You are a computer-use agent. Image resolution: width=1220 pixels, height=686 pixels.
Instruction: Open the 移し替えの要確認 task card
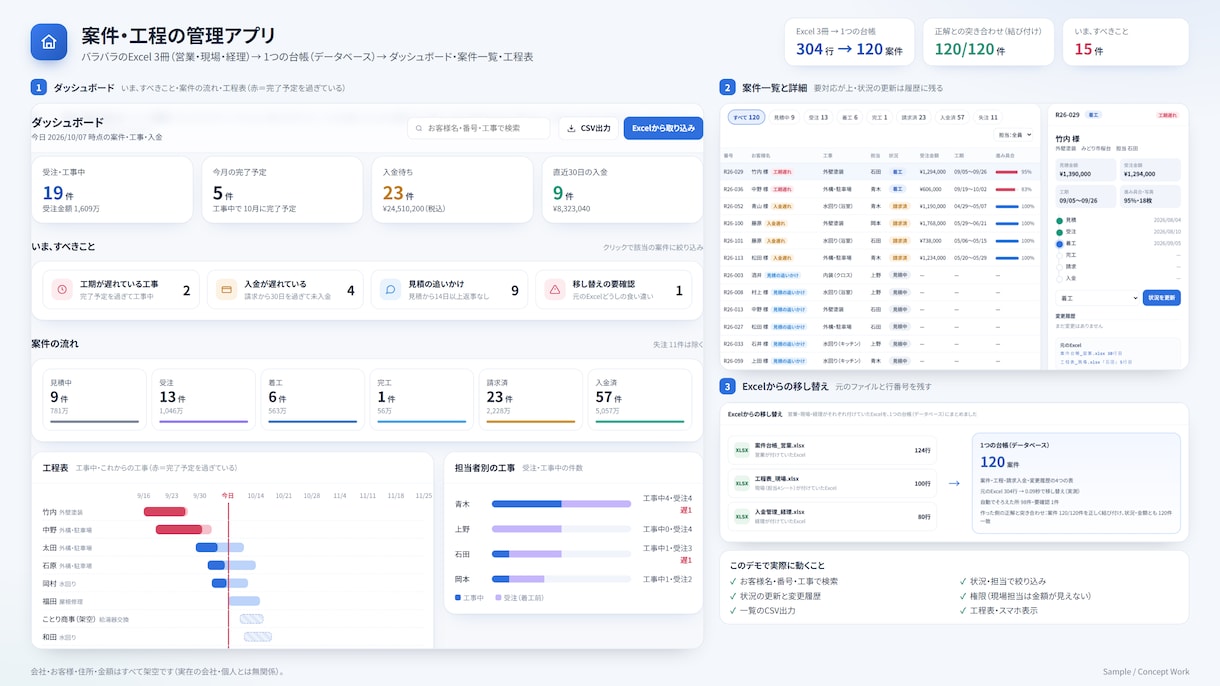[x=613, y=290]
